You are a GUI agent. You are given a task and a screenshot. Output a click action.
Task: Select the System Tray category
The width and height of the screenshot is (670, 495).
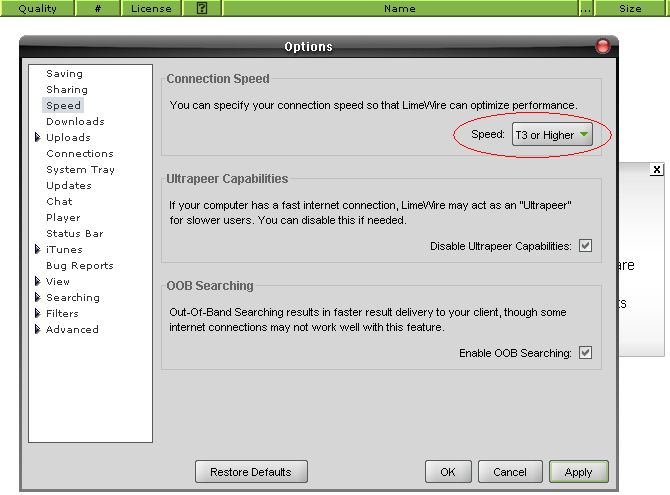point(80,170)
